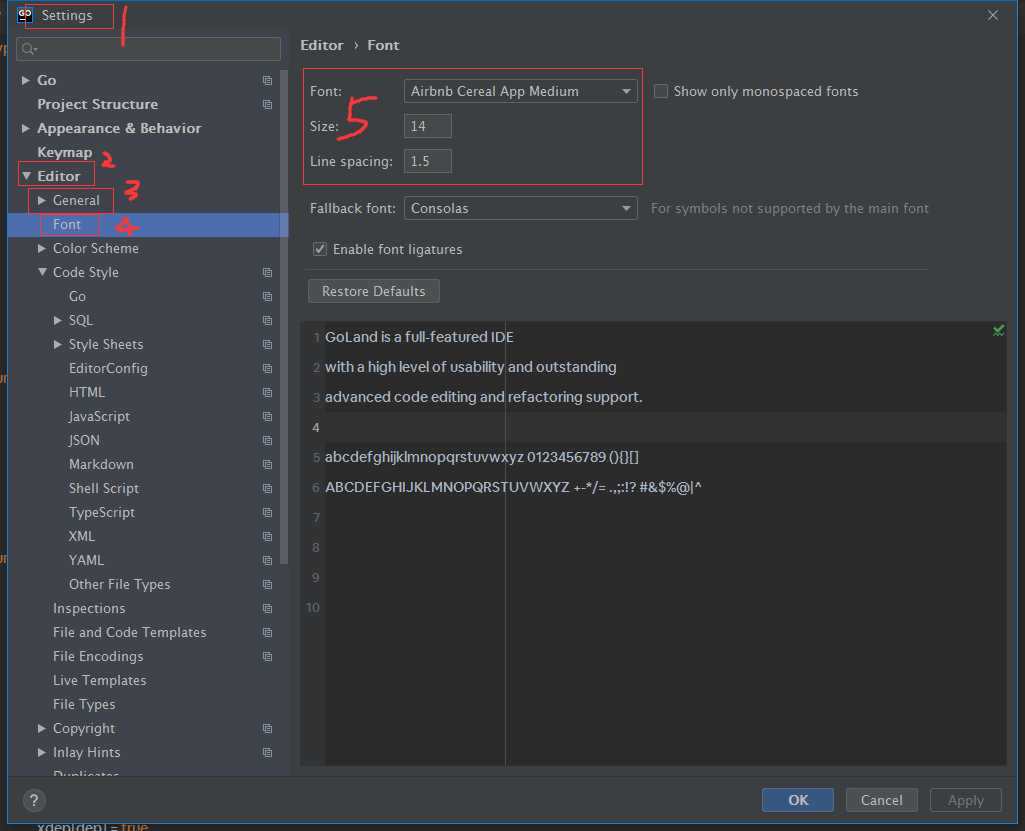Click the project-level icon beside Go
This screenshot has height=831, width=1025.
pos(267,80)
